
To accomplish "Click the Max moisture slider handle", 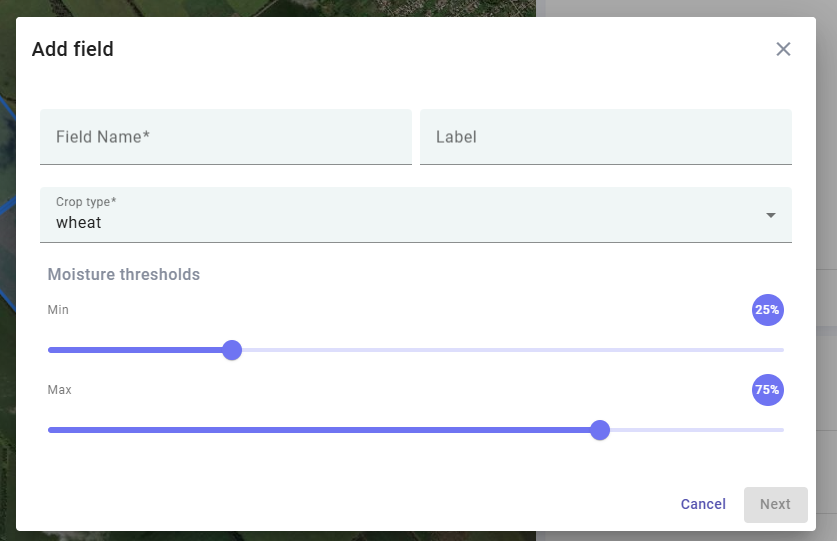I will [x=600, y=430].
